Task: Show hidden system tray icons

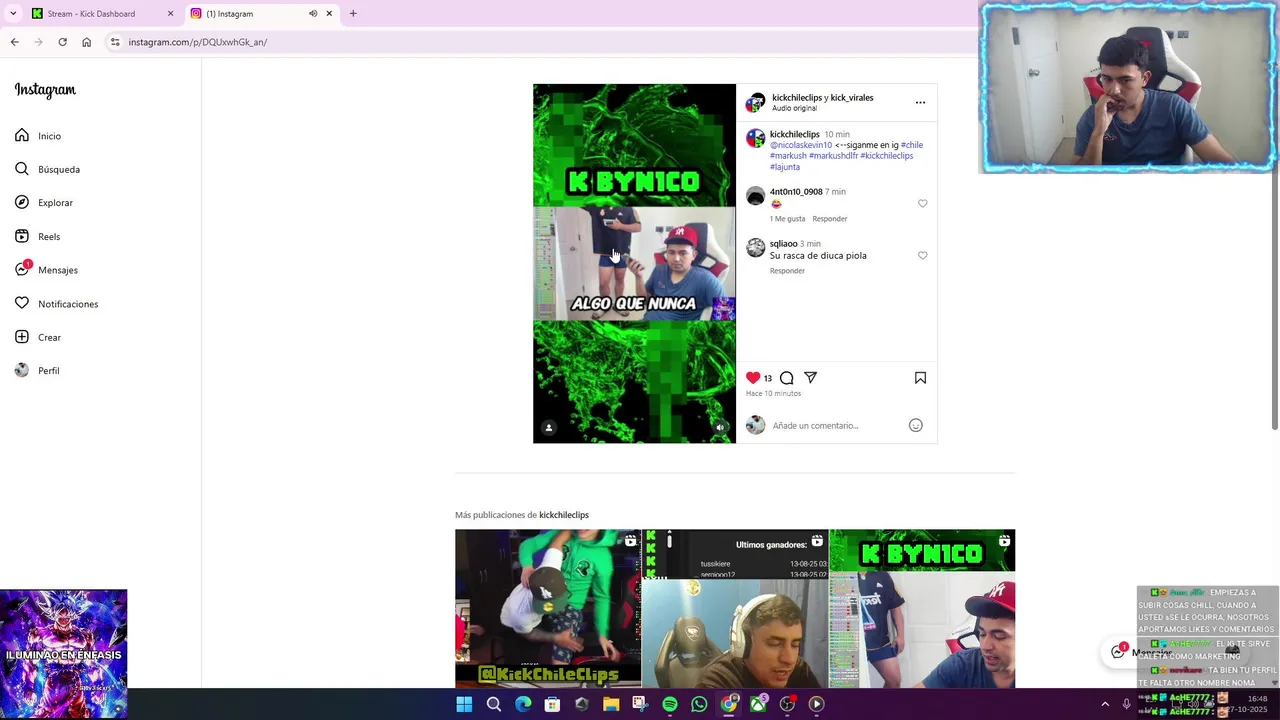Action: (1105, 704)
